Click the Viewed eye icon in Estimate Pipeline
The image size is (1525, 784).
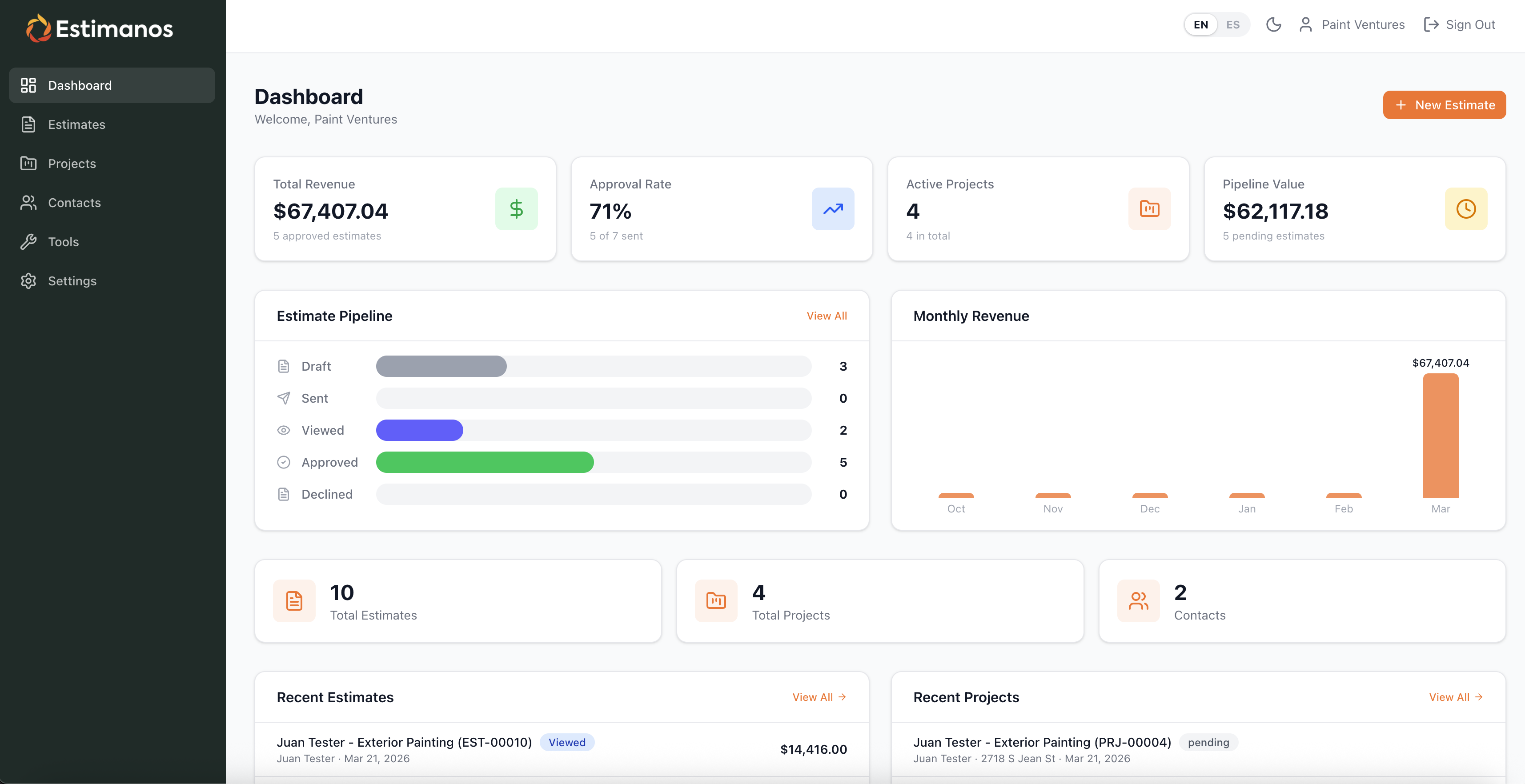[x=284, y=430]
